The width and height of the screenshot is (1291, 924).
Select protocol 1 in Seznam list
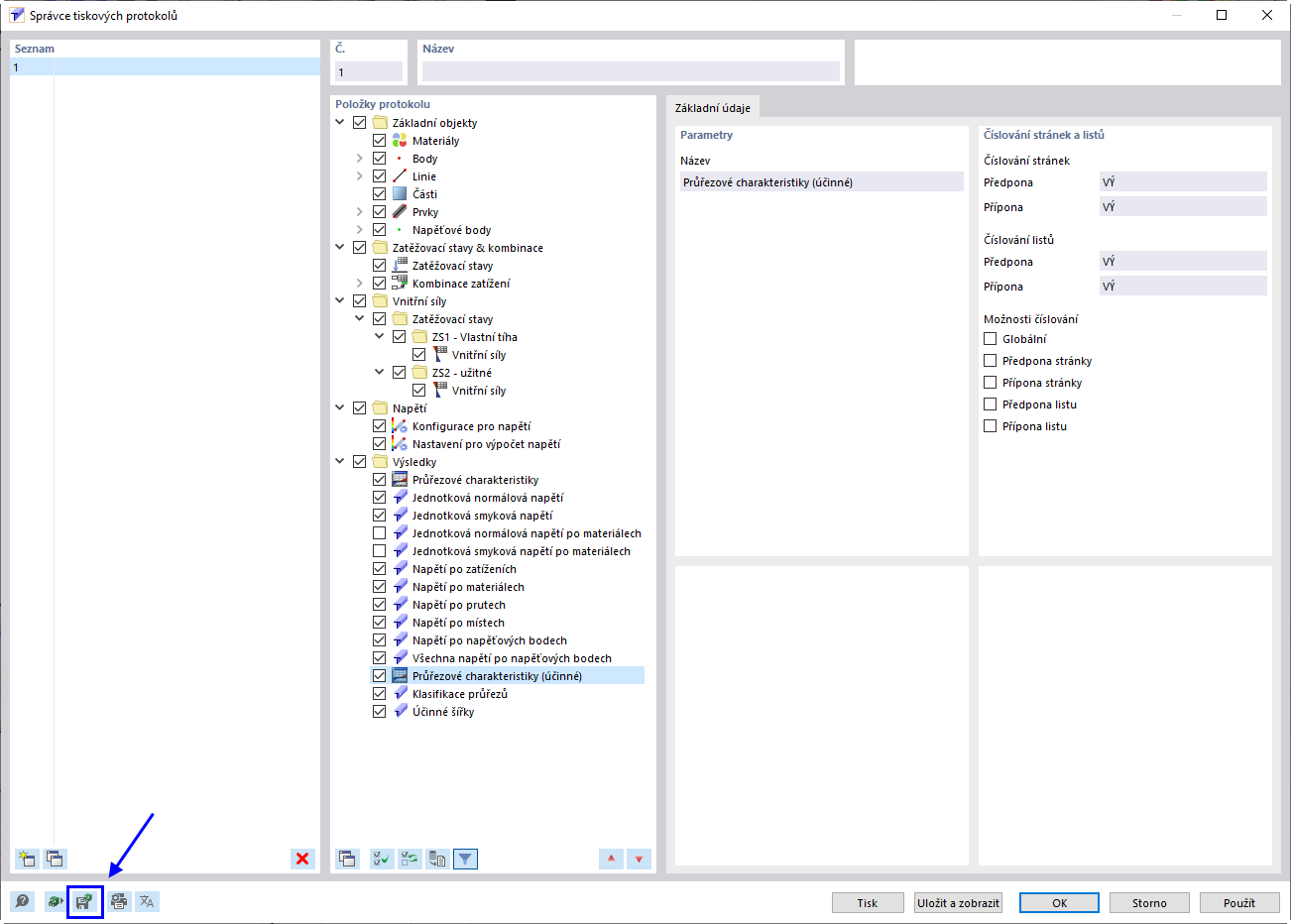(x=165, y=67)
